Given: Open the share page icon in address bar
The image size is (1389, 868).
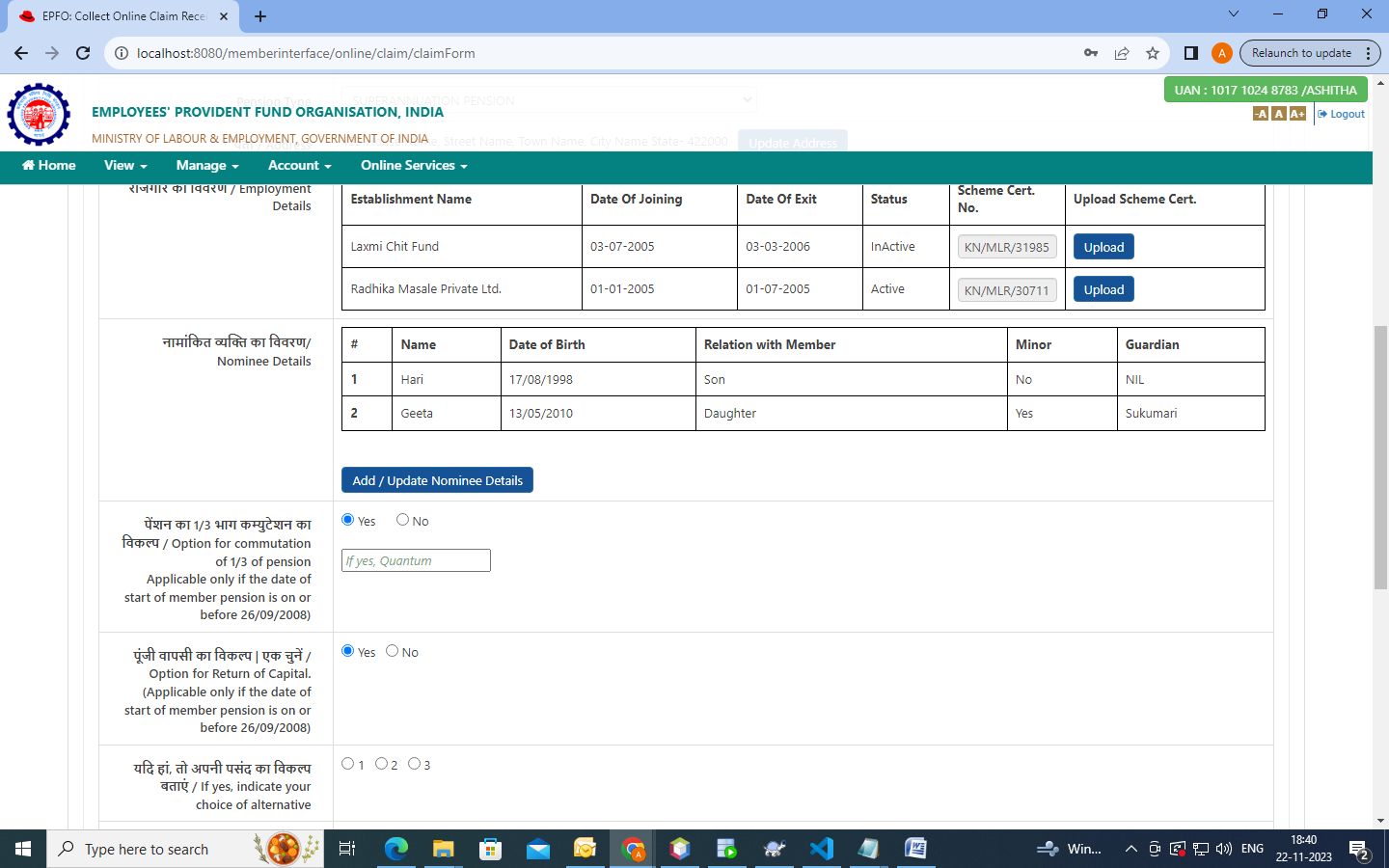Looking at the screenshot, I should (x=1122, y=53).
